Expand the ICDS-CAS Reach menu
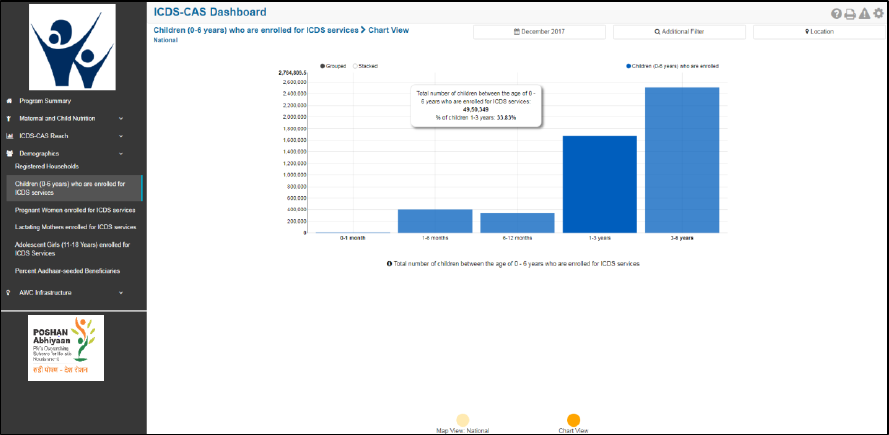This screenshot has width=889, height=435. click(x=121, y=136)
